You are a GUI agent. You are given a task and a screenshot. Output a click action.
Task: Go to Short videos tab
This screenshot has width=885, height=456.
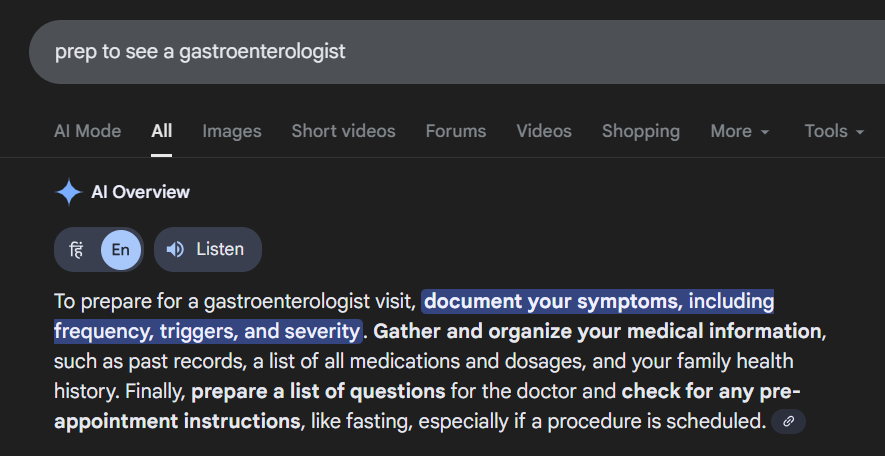tap(343, 131)
